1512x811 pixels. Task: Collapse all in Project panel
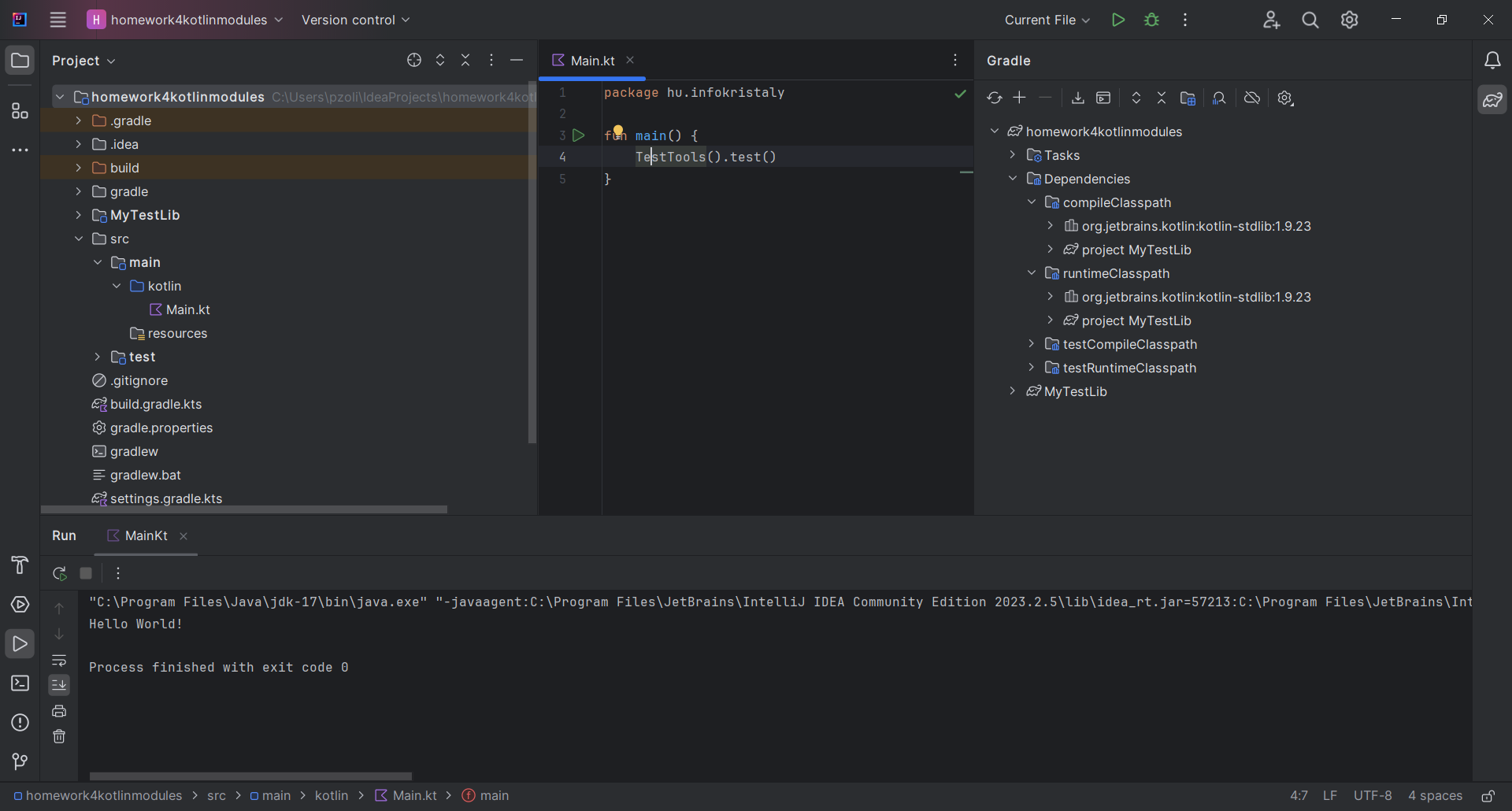[x=465, y=61]
